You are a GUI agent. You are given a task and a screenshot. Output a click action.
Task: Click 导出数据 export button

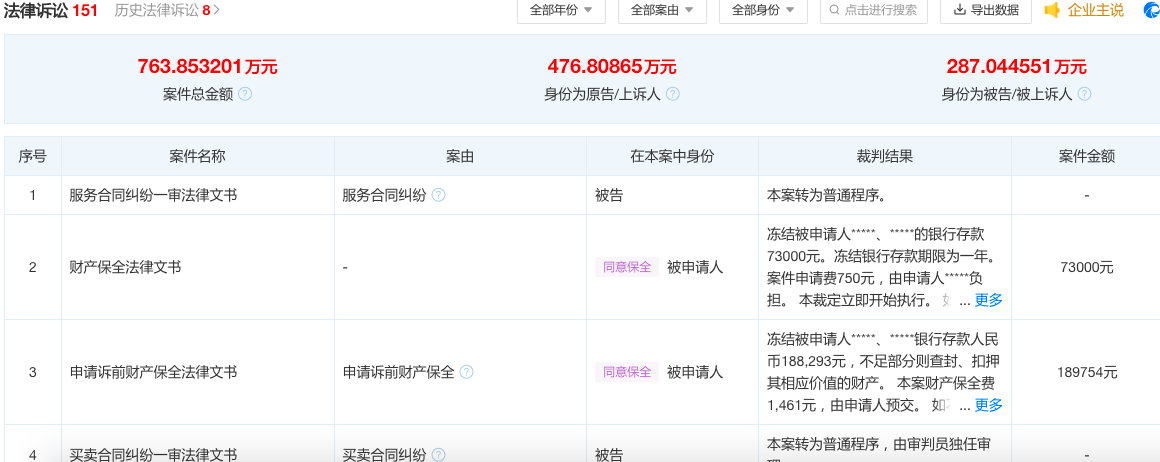click(986, 10)
